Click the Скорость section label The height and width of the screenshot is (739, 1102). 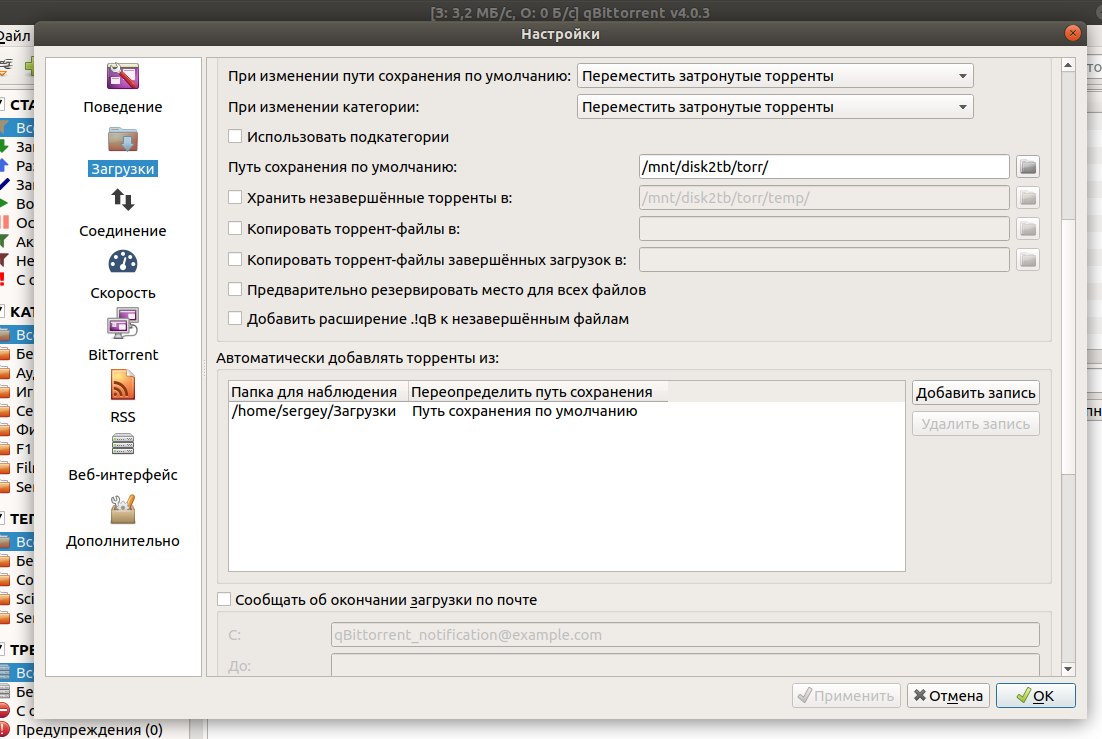click(x=122, y=293)
